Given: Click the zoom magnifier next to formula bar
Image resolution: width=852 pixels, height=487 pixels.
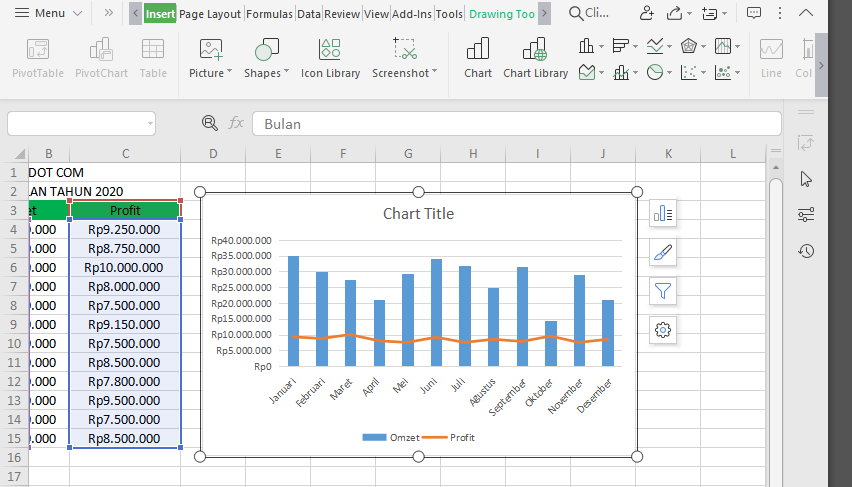Looking at the screenshot, I should tap(209, 123).
